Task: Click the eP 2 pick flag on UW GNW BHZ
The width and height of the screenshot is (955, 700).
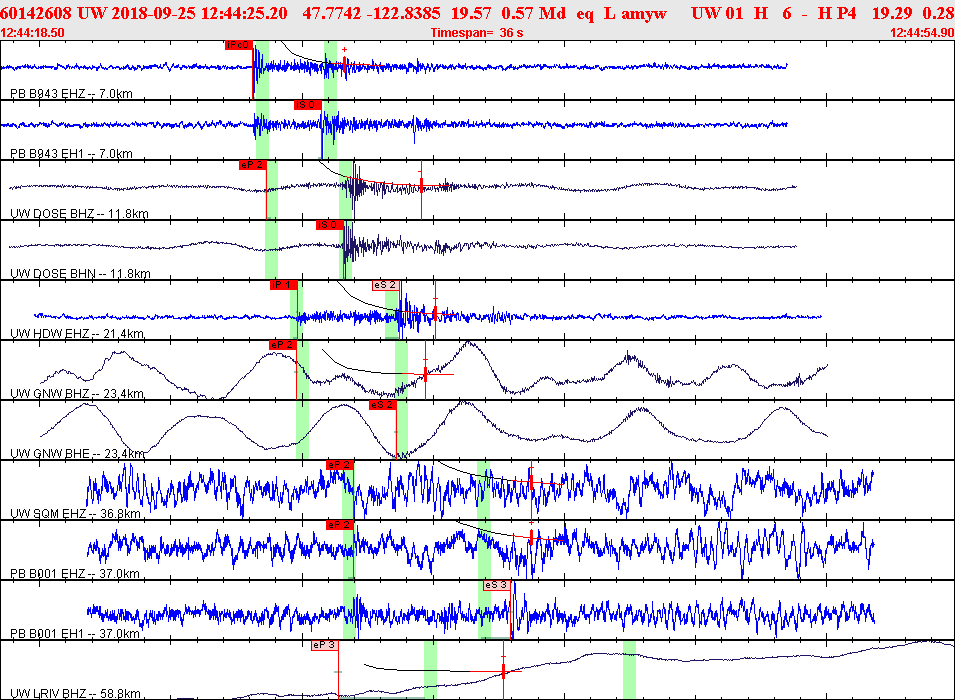Action: 283,345
